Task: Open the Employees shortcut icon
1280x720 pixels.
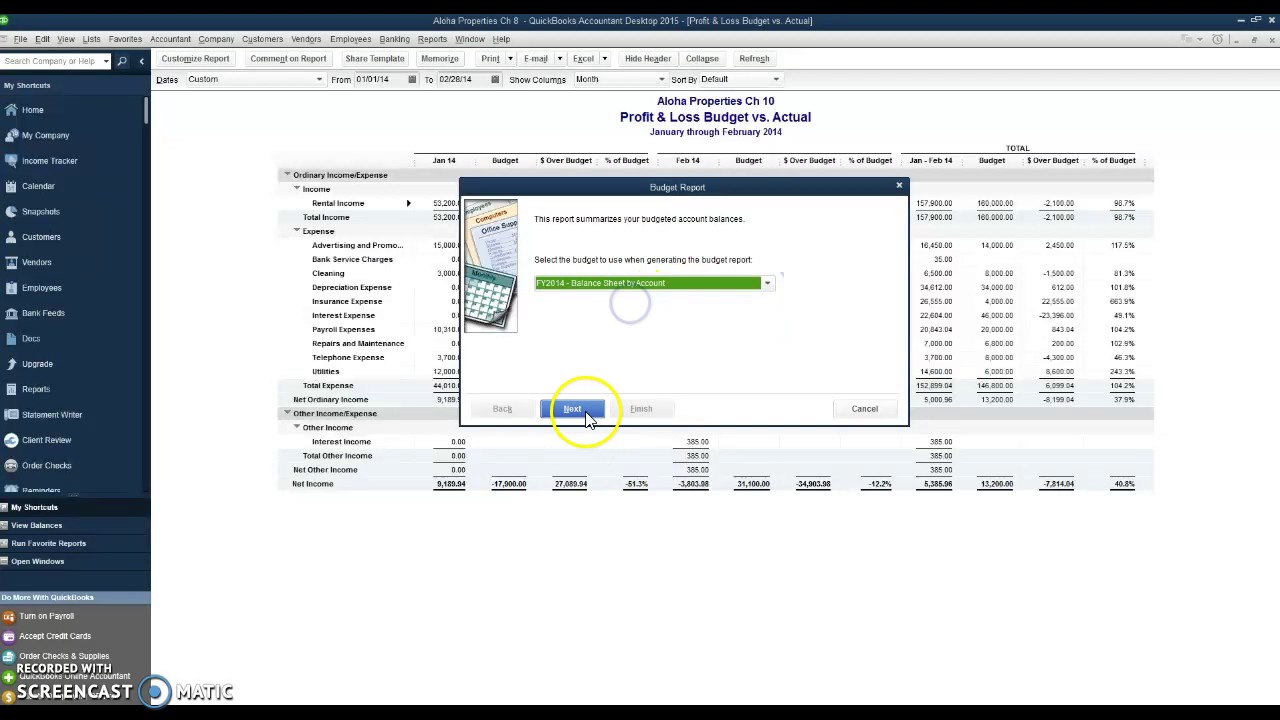Action: (x=11, y=288)
